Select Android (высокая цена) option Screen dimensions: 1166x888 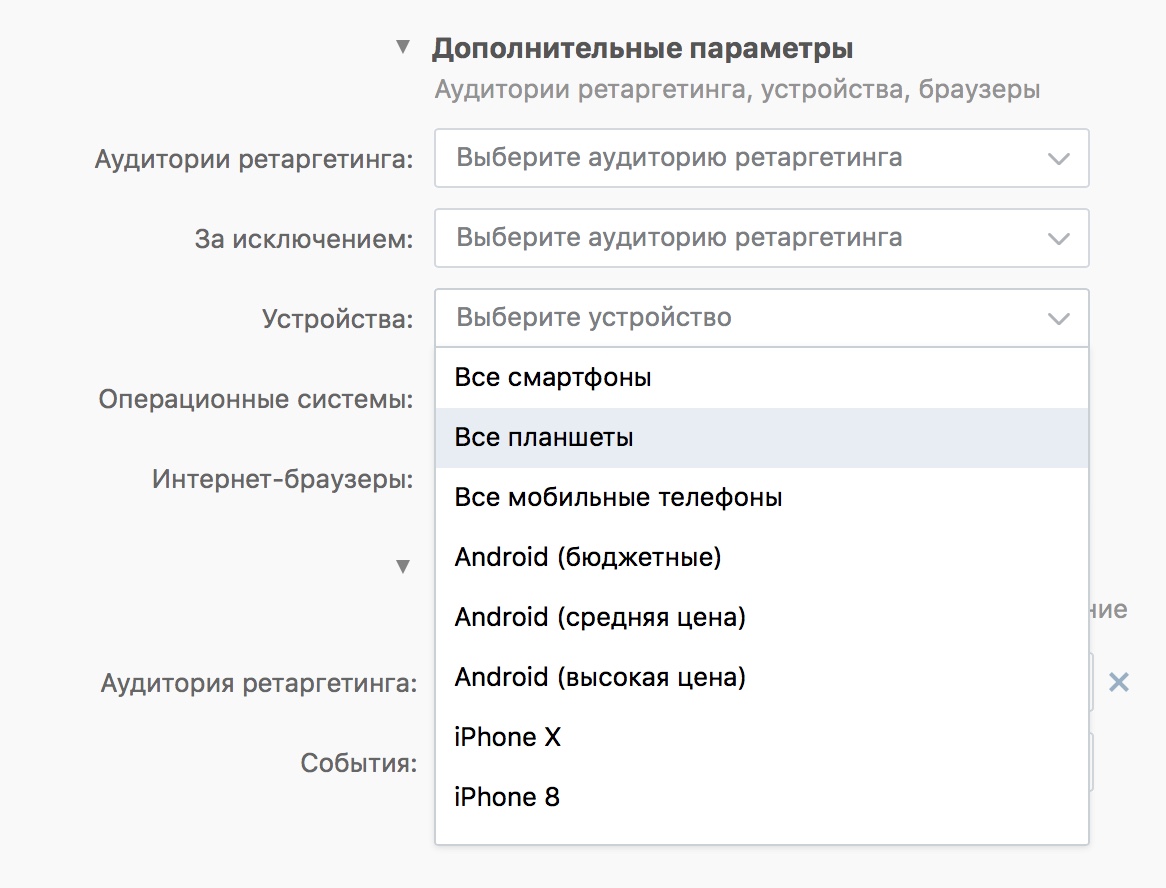click(x=600, y=678)
